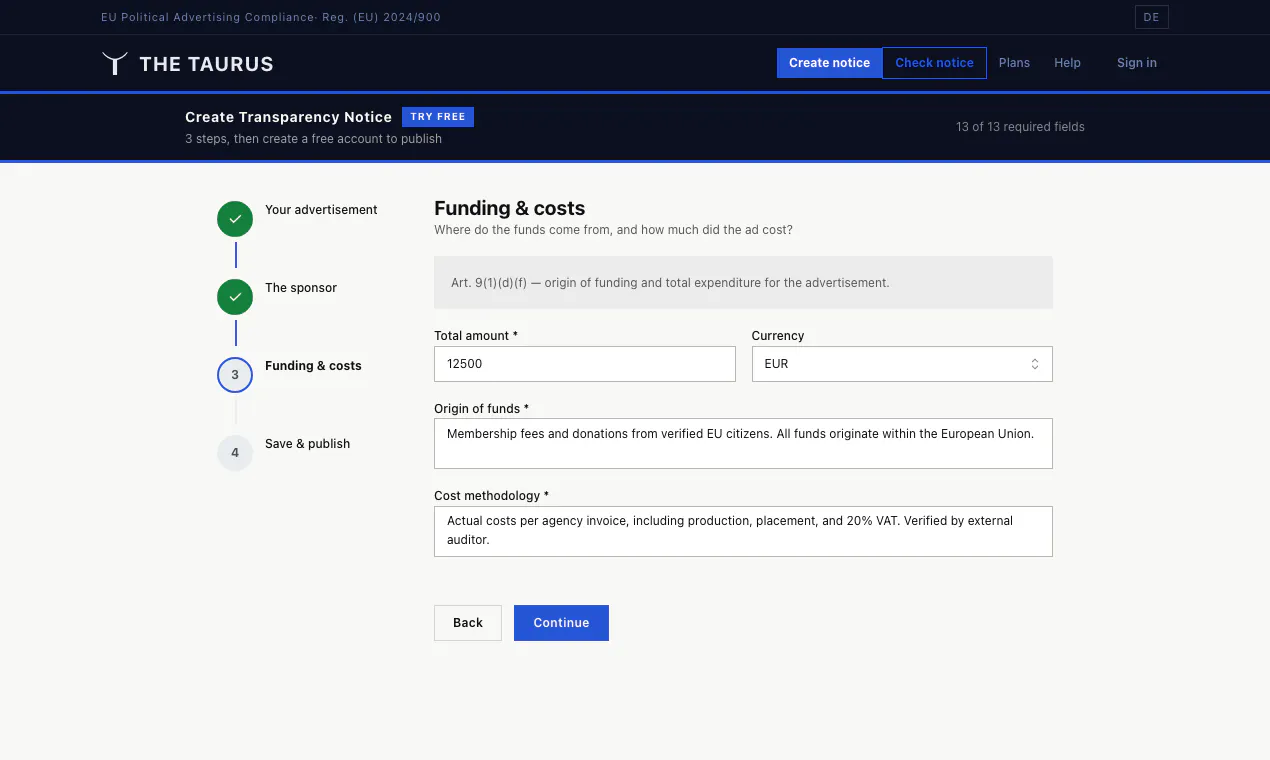The height and width of the screenshot is (760, 1270).
Task: Click the TRY FREE badge
Action: [x=438, y=117]
